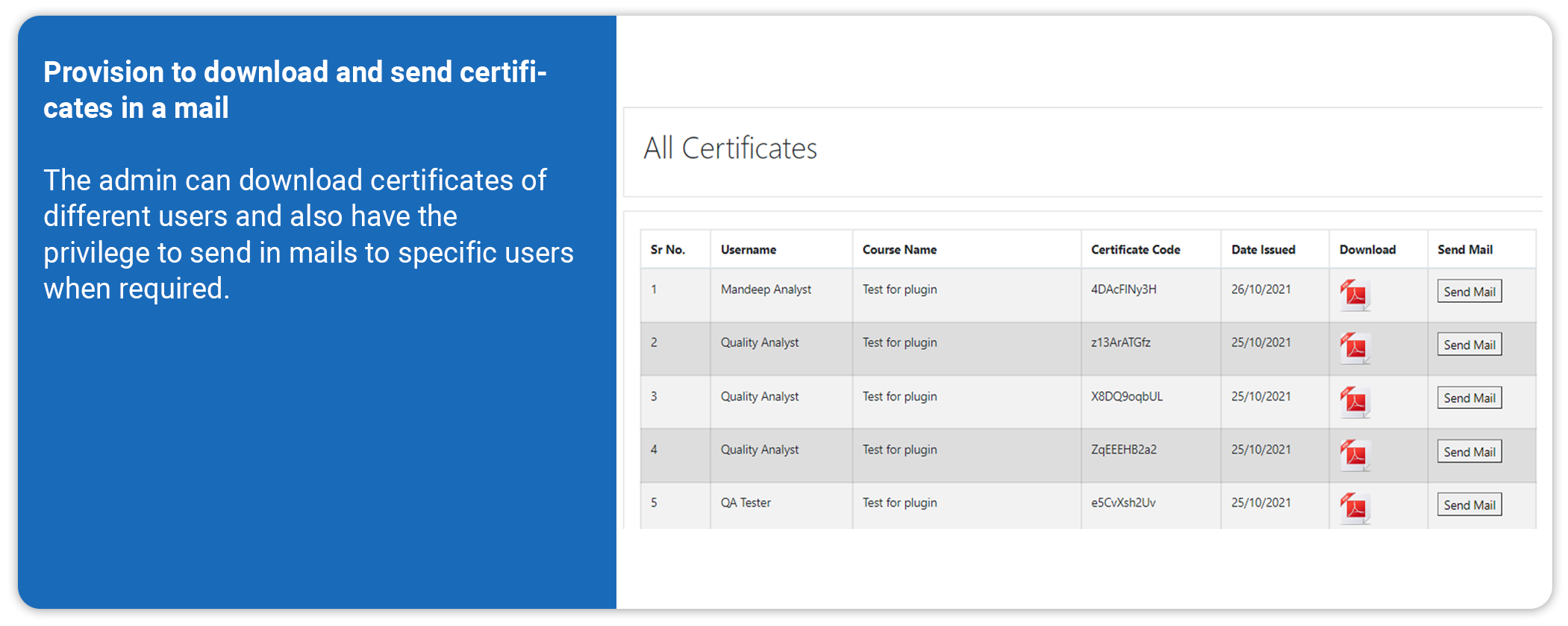Download PDF for certificate code X8DQ9oqbUL
1568x626 pixels.
[1354, 401]
